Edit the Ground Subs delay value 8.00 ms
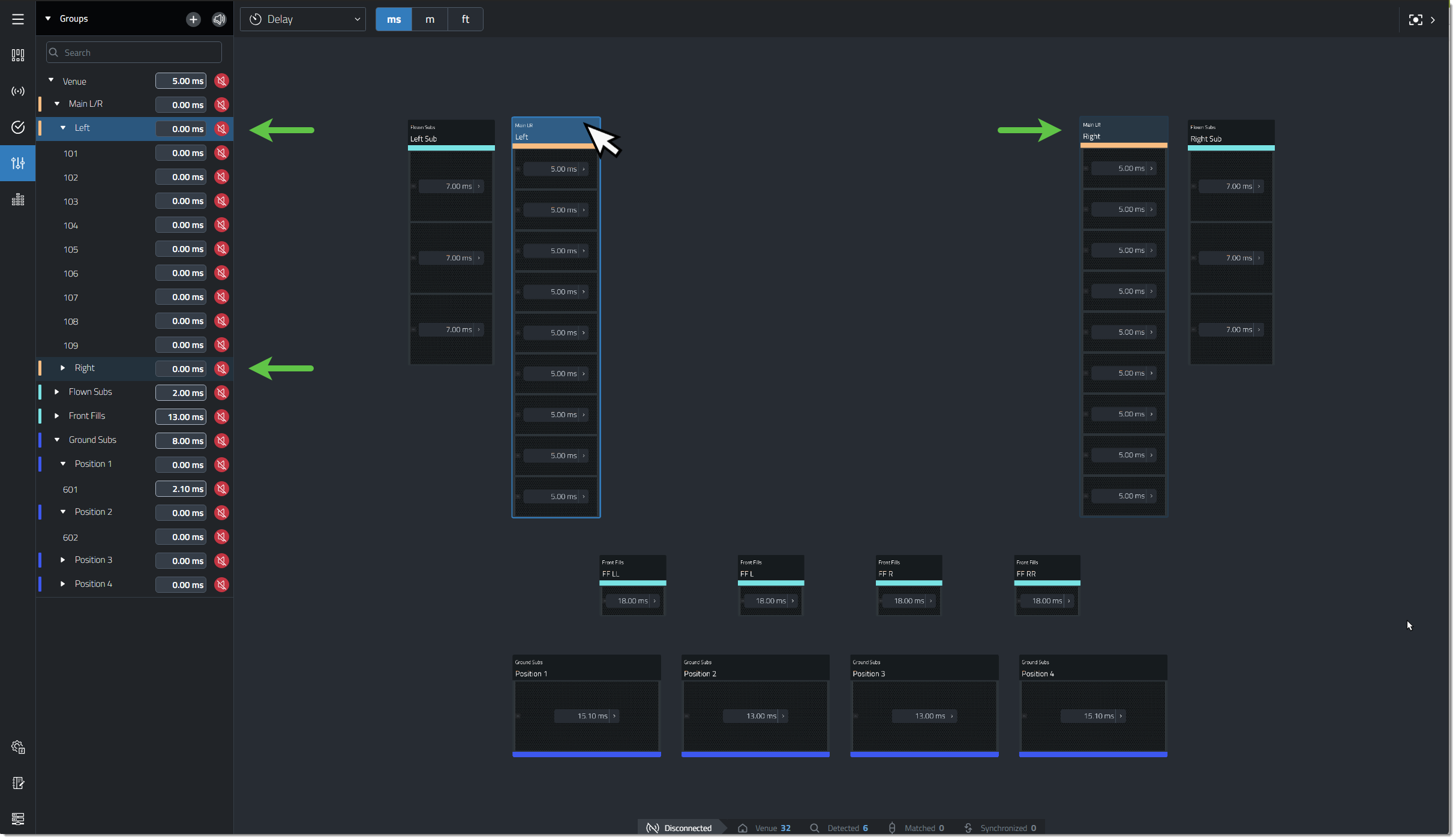The width and height of the screenshot is (1456, 840). [181, 441]
